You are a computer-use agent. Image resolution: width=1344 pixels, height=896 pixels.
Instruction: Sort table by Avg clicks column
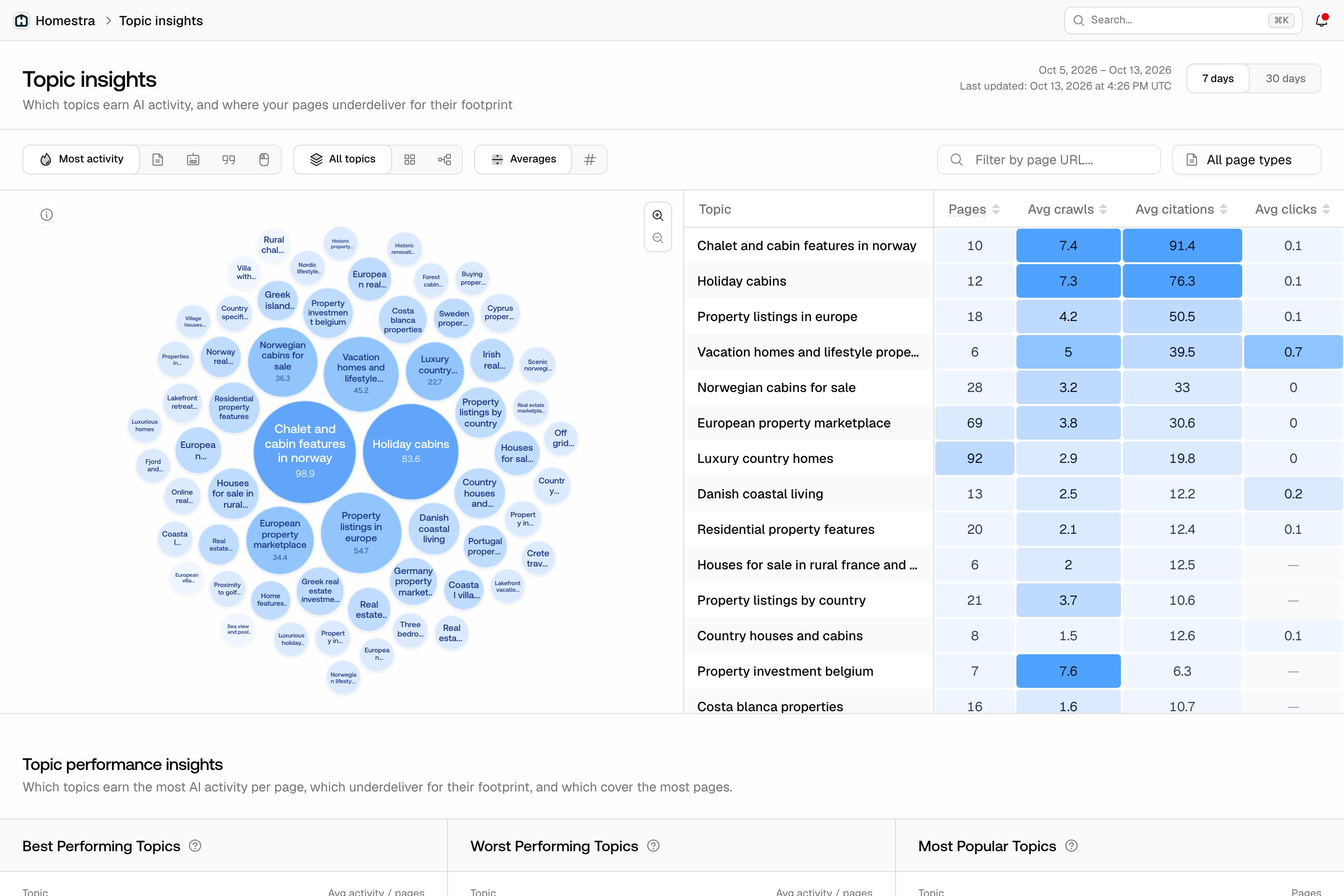click(1292, 209)
